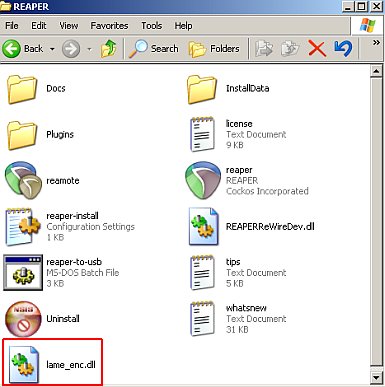Click the Windows flag logo
The width and height of the screenshot is (385, 387).
point(367,25)
